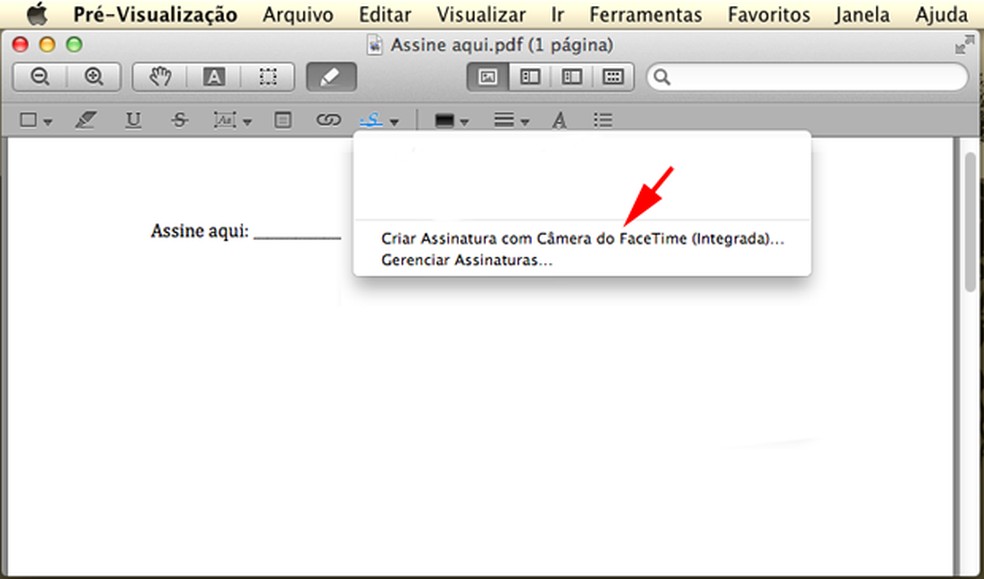Viewport: 984px width, 579px height.
Task: Open the Editar menu
Action: pyautogui.click(x=385, y=14)
